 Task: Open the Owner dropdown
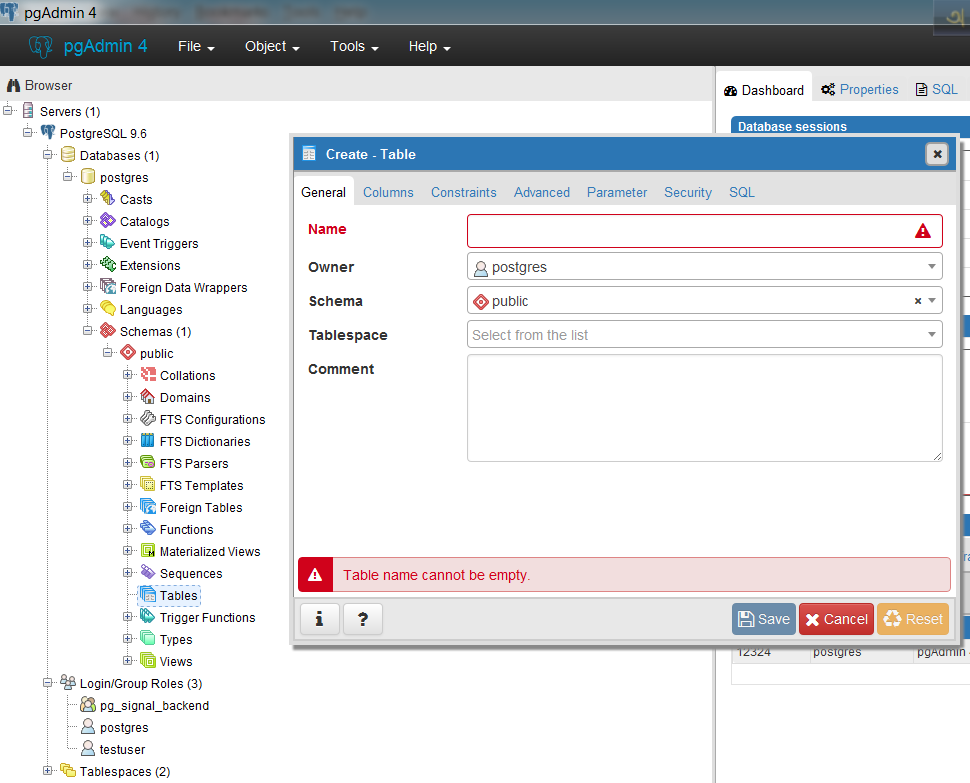(931, 267)
